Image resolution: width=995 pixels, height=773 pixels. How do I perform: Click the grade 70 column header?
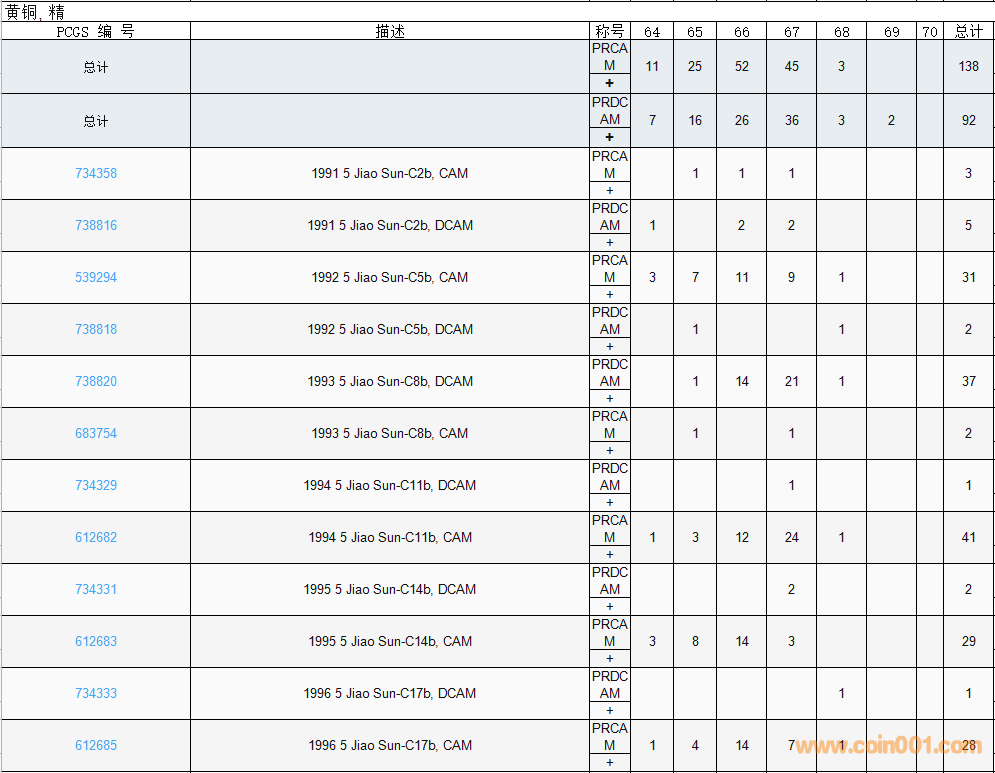[x=930, y=31]
